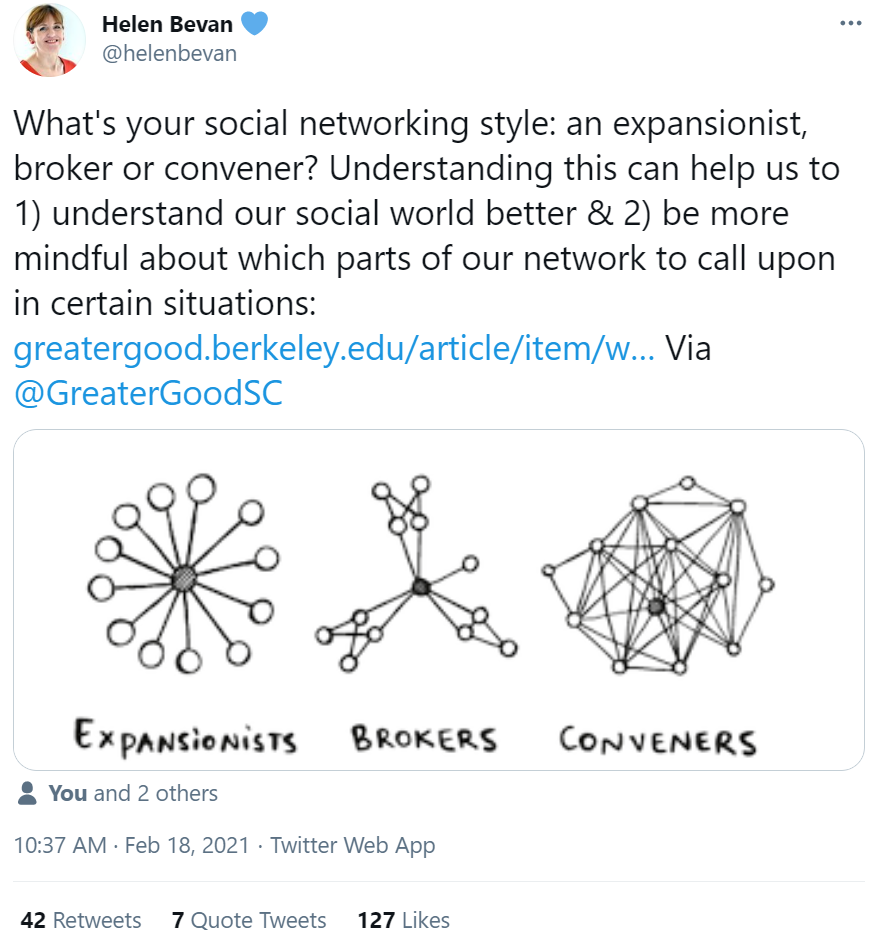
Task: Click the blue heart beside Helen Bevan
Action: (x=255, y=24)
